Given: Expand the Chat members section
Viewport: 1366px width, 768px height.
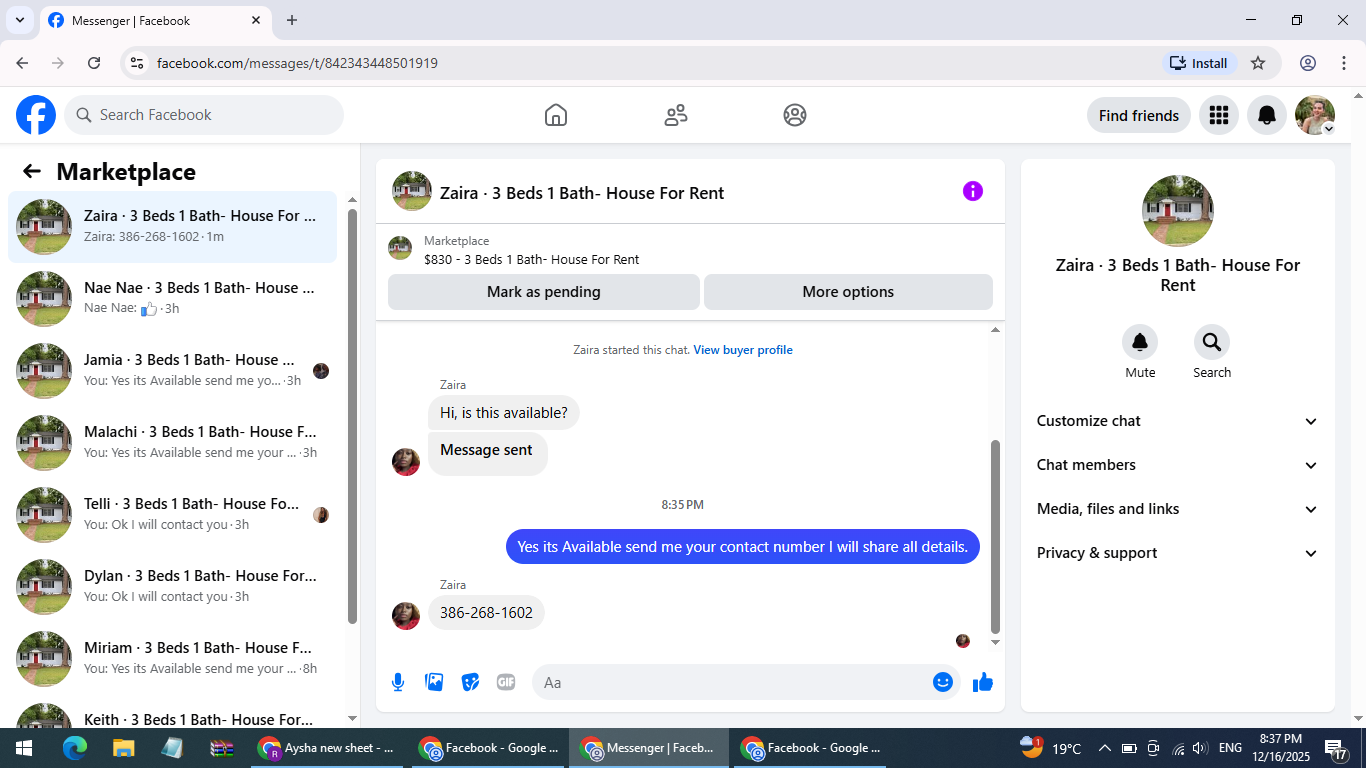Looking at the screenshot, I should [1178, 465].
